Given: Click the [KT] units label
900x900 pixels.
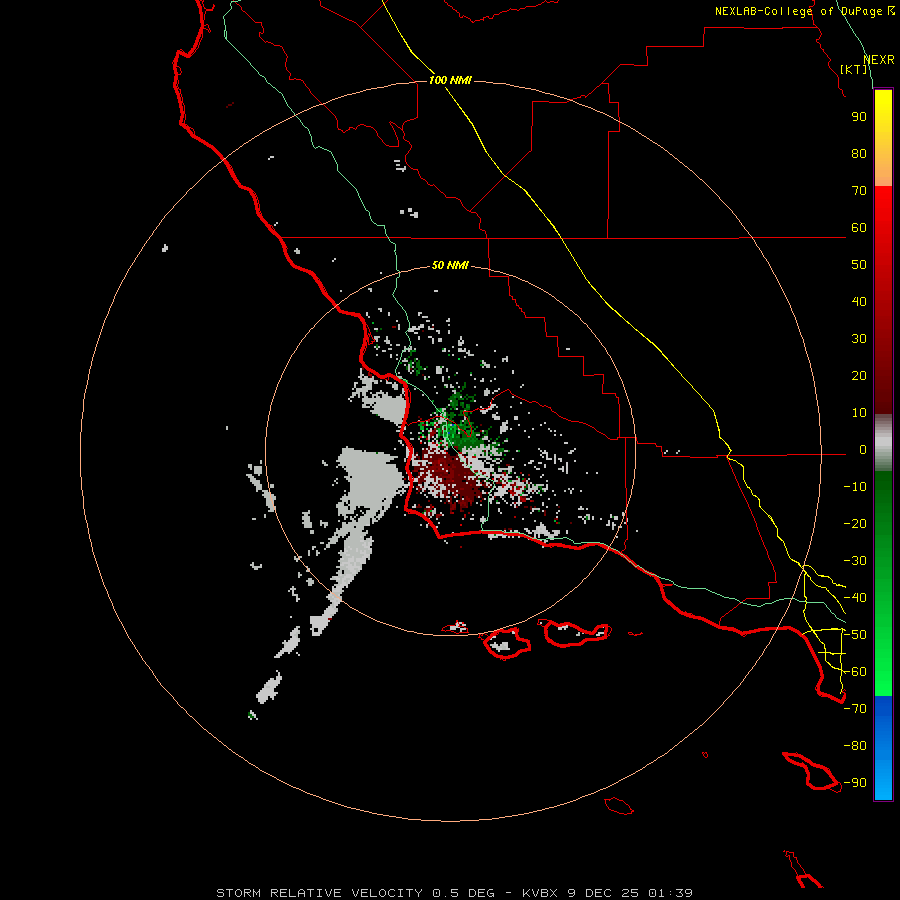Looking at the screenshot, I should tap(854, 69).
